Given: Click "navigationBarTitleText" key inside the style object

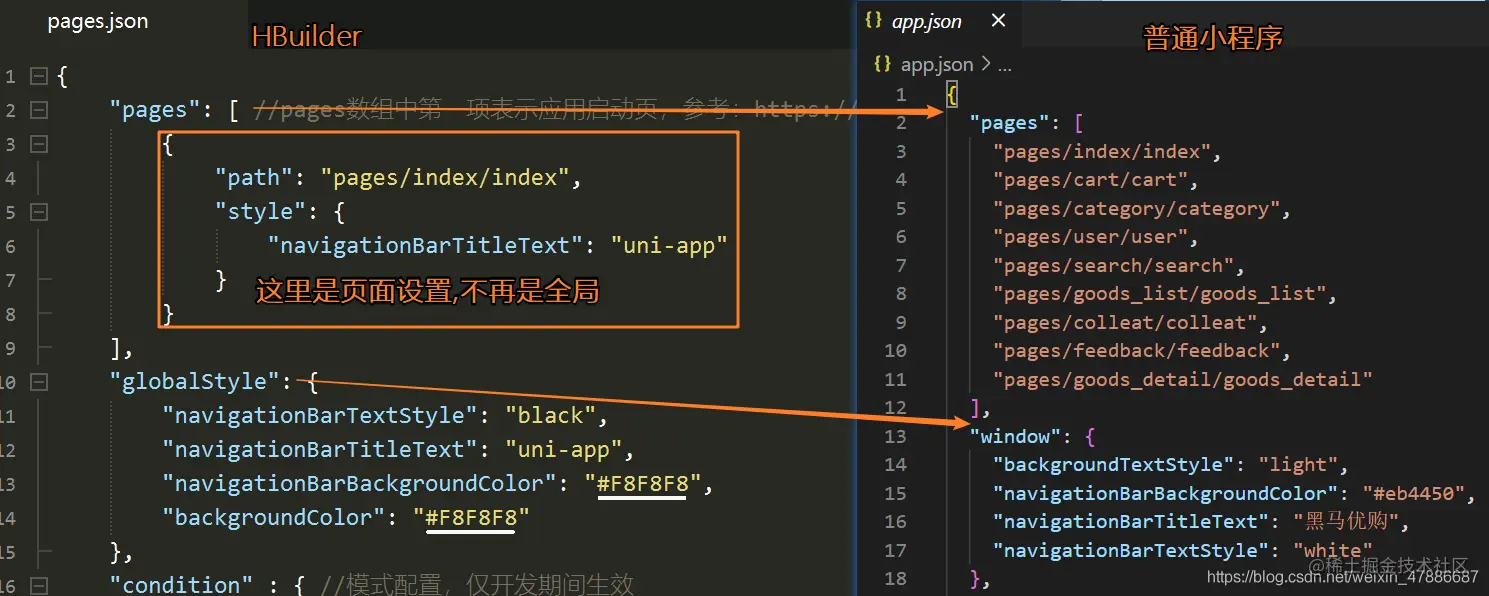Looking at the screenshot, I should pyautogui.click(x=425, y=246).
